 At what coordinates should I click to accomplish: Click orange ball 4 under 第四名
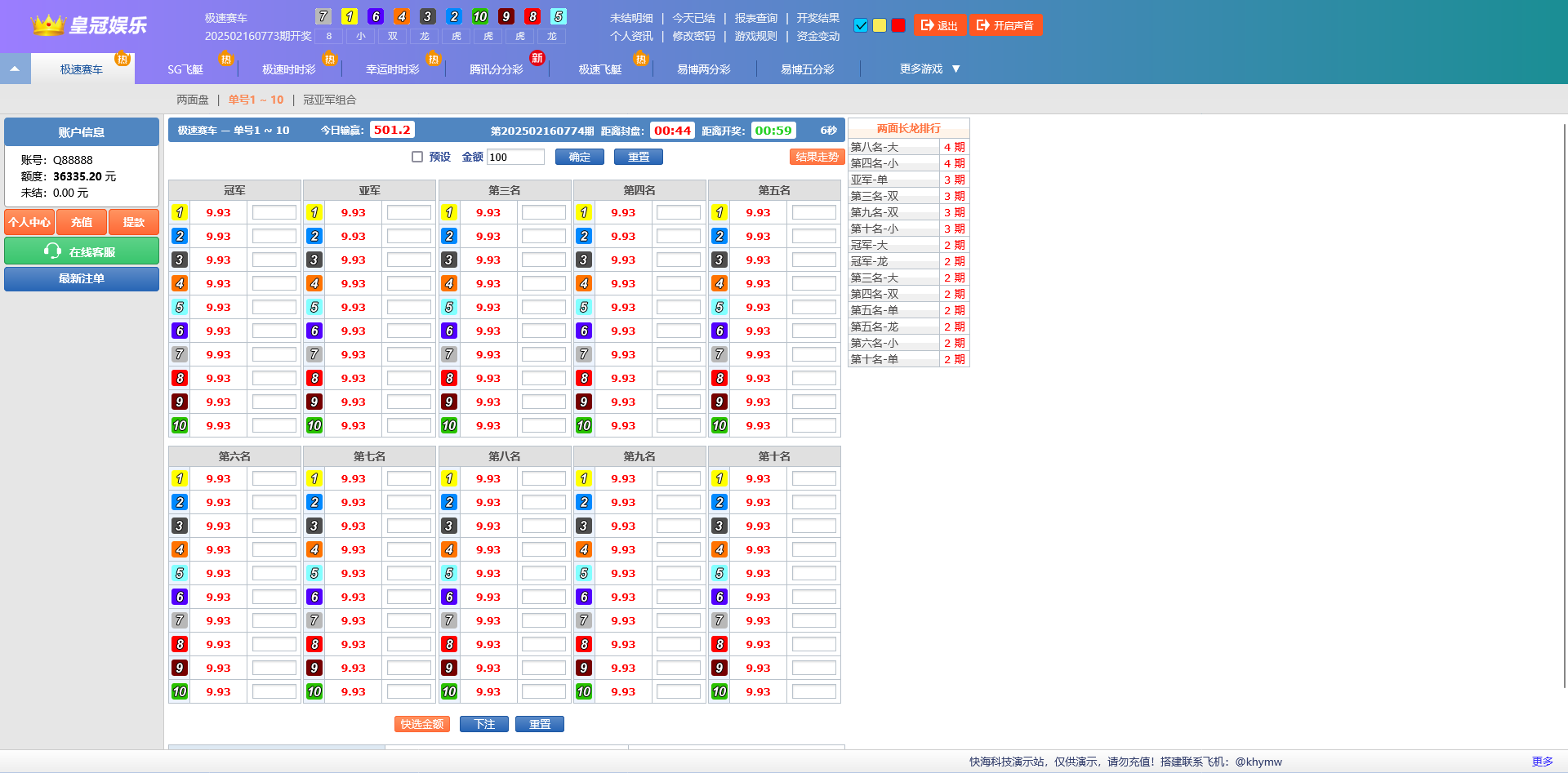(584, 283)
